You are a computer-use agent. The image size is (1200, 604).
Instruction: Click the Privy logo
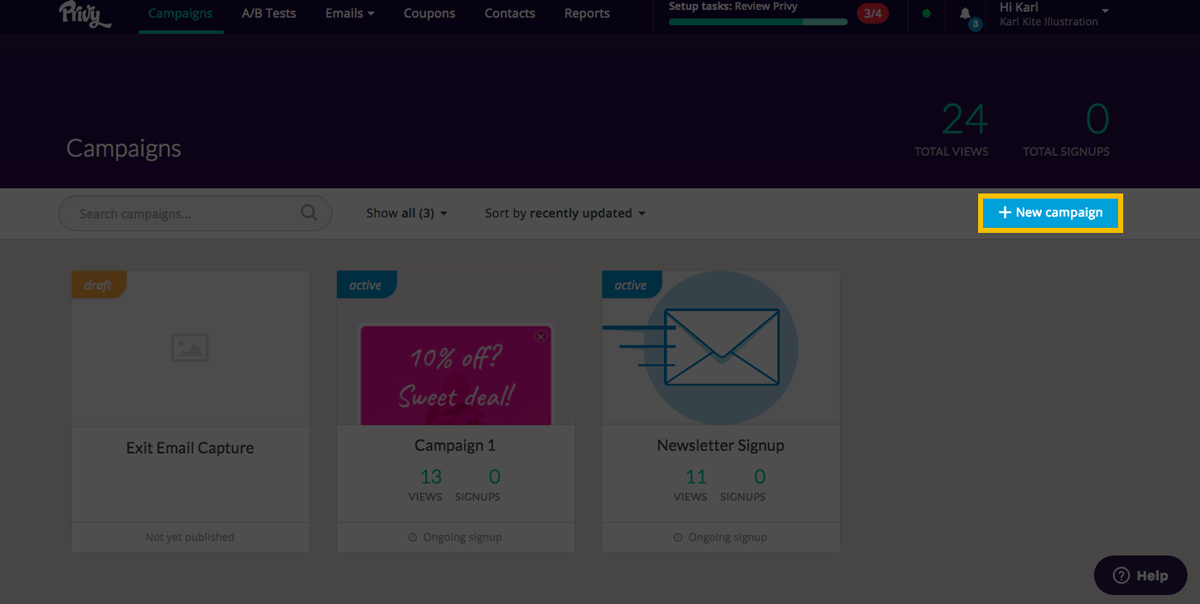(x=85, y=14)
